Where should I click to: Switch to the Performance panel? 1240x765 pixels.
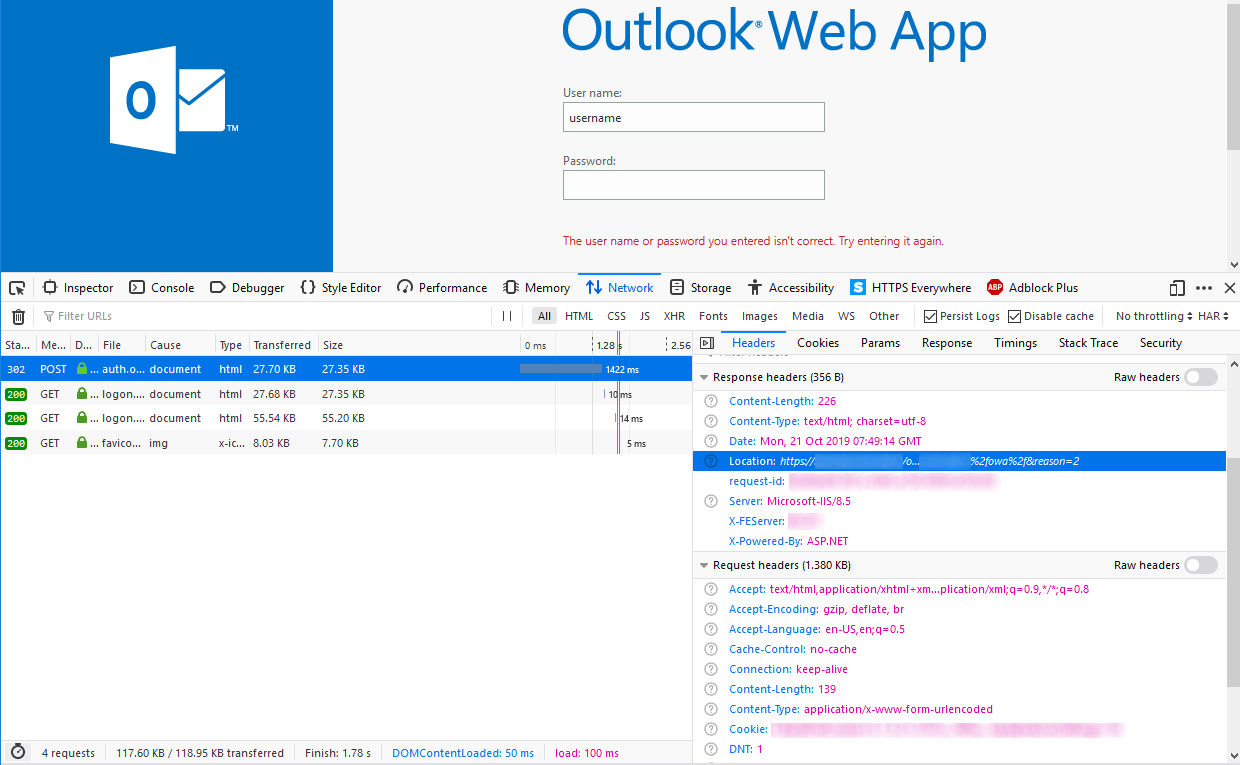[x=442, y=288]
